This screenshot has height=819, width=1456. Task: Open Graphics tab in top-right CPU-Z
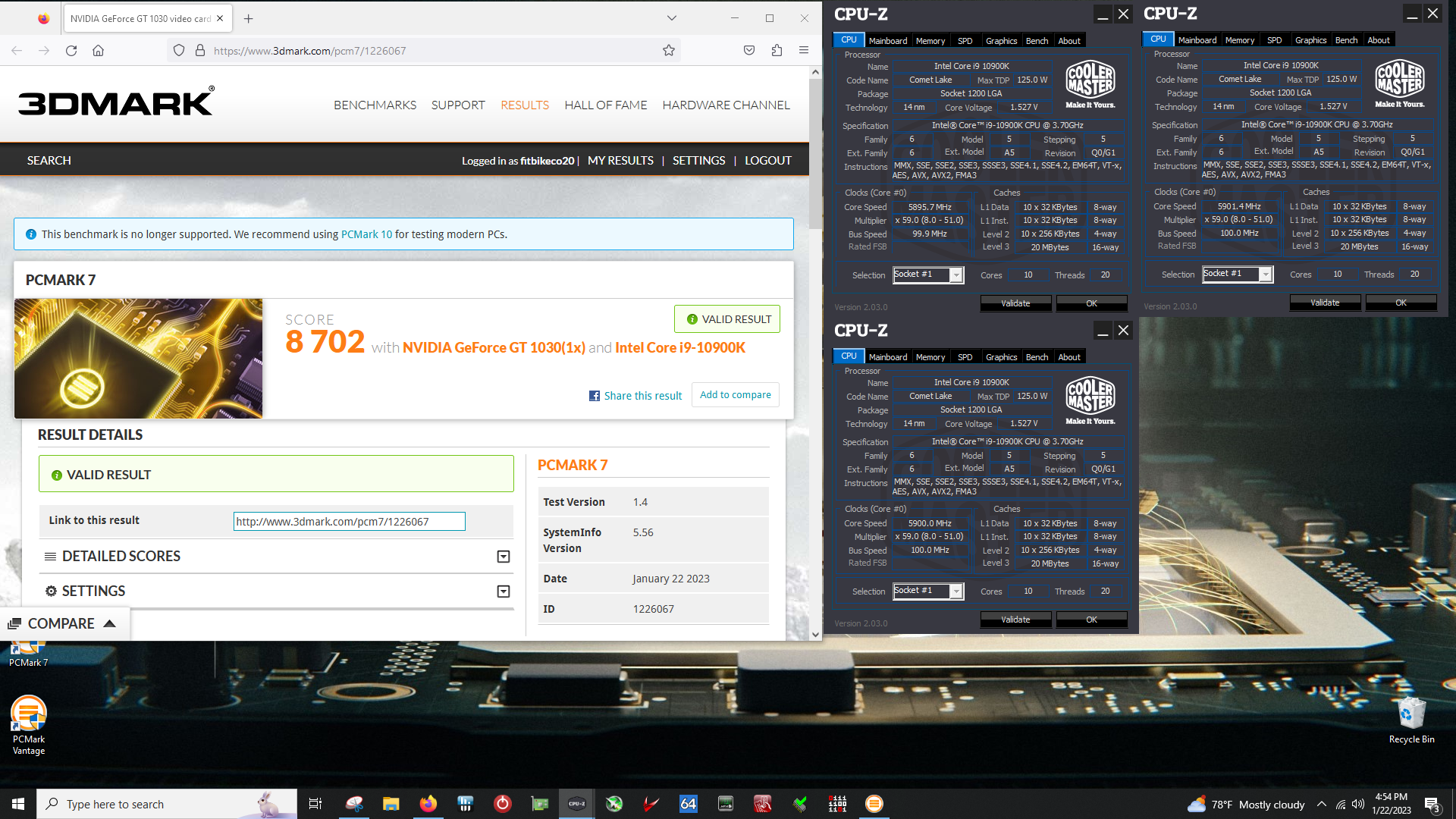click(1310, 40)
